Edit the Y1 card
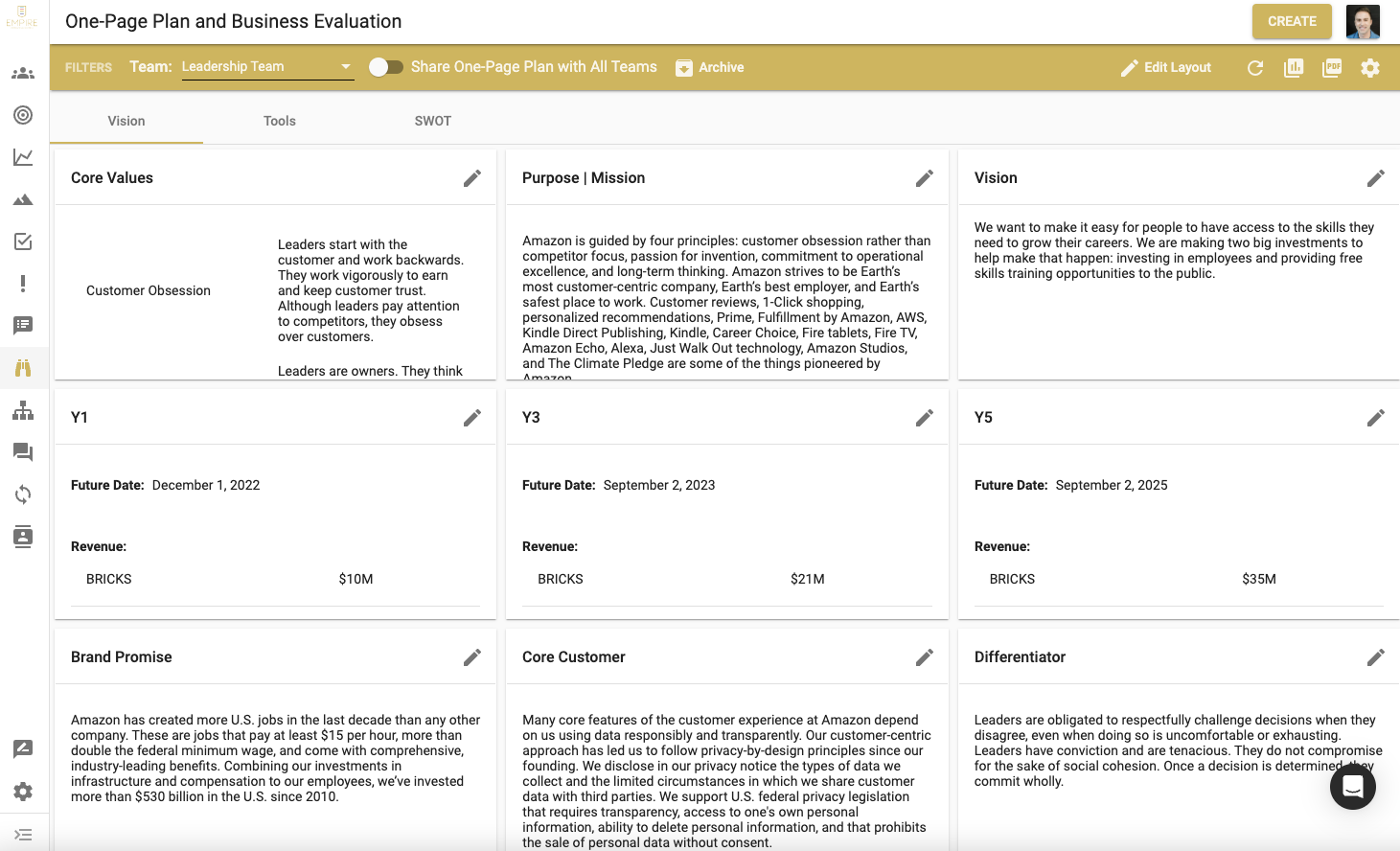Screen dimensions: 1400x851 tap(472, 418)
